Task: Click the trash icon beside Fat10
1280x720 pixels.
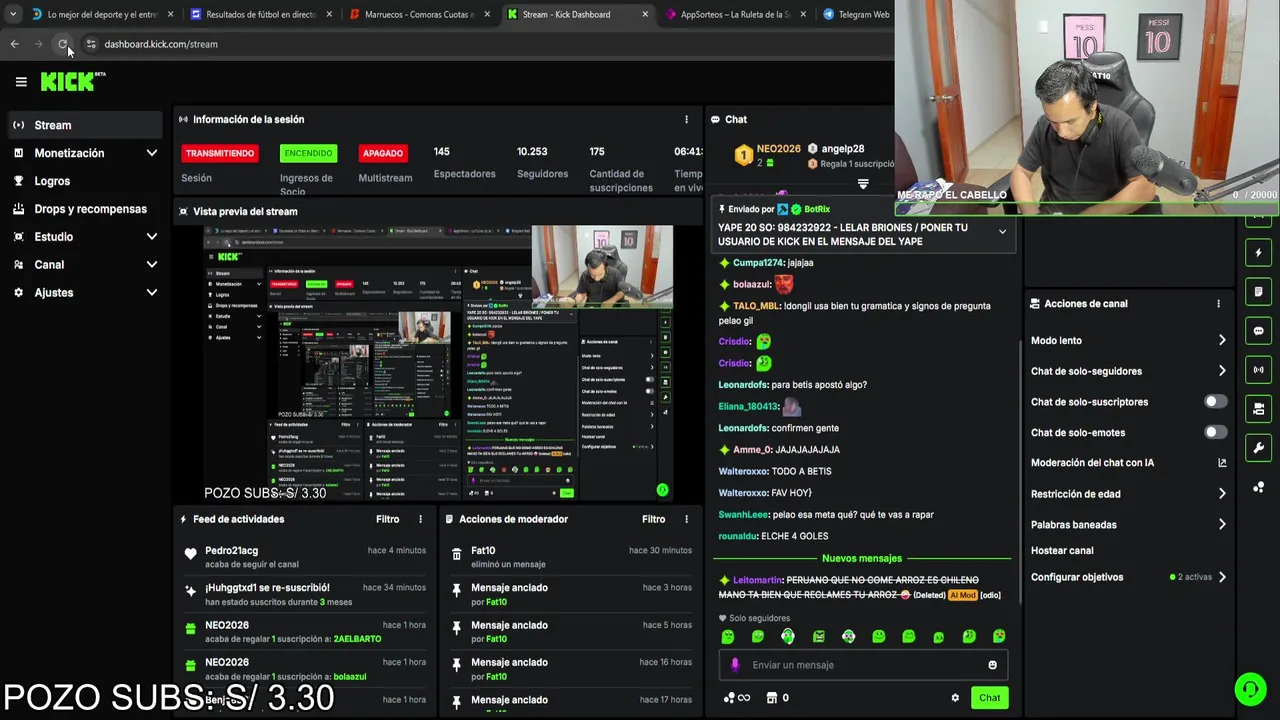Action: click(x=456, y=553)
